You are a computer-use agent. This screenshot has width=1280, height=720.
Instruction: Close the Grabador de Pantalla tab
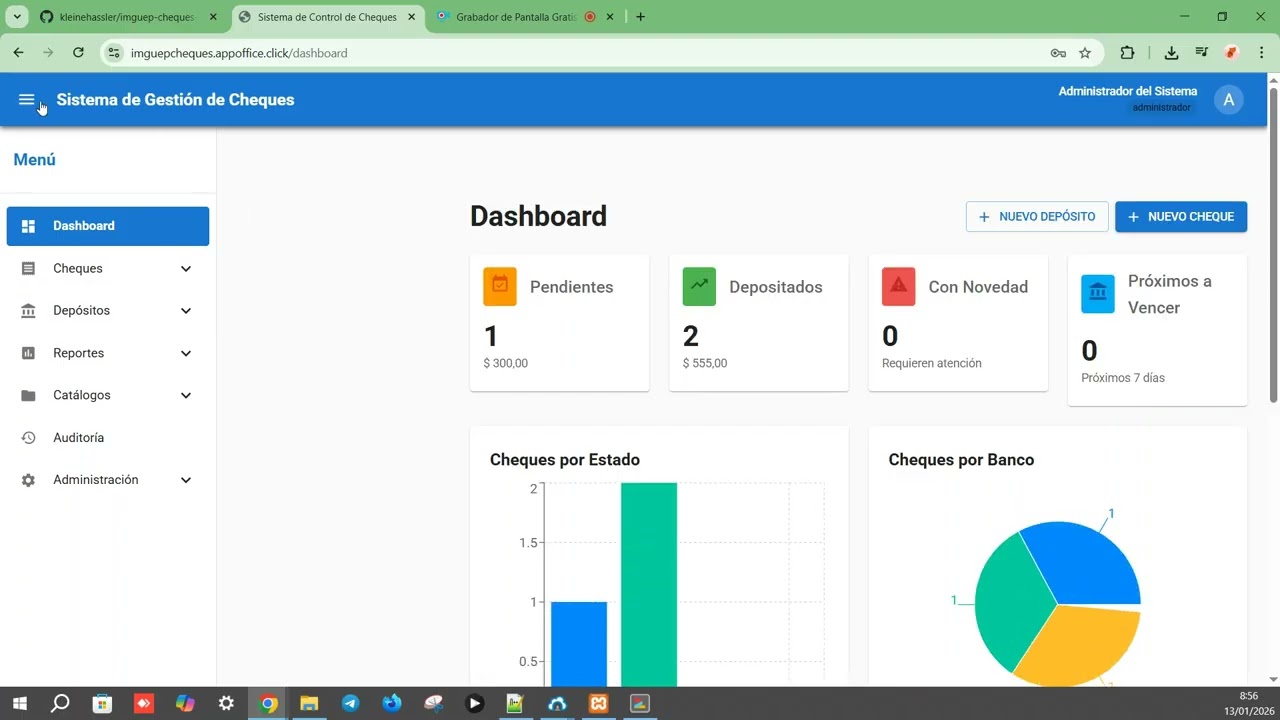tap(609, 17)
